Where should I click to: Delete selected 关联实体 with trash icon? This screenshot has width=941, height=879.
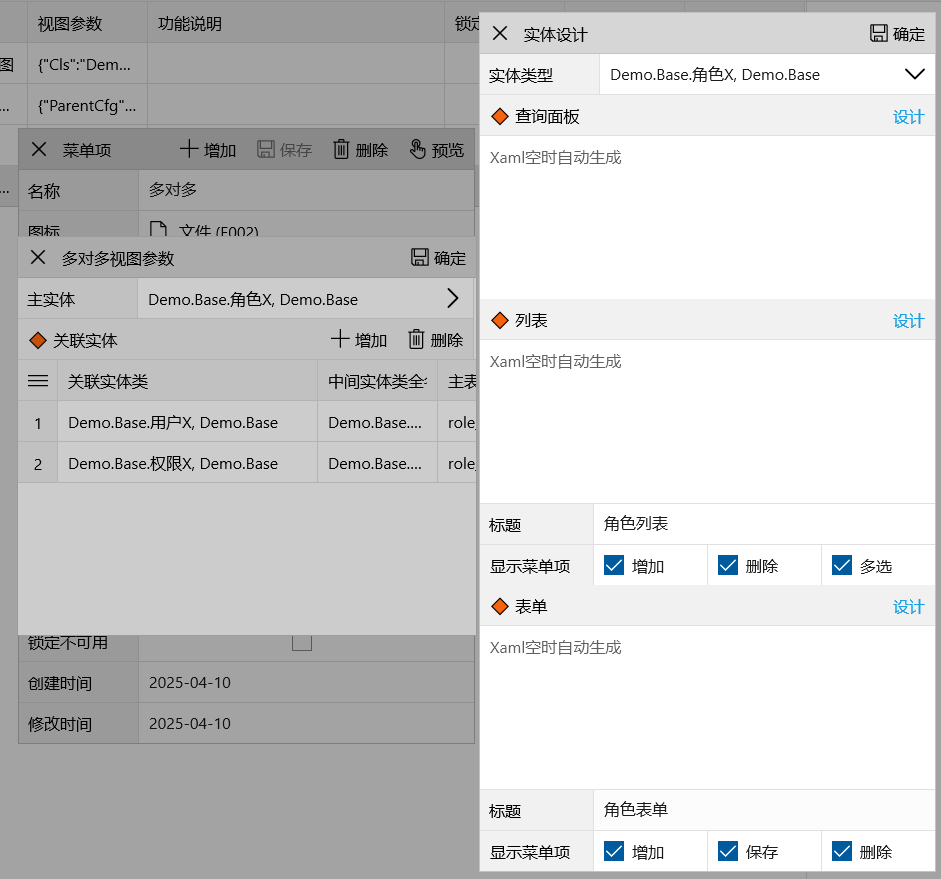[x=417, y=340]
